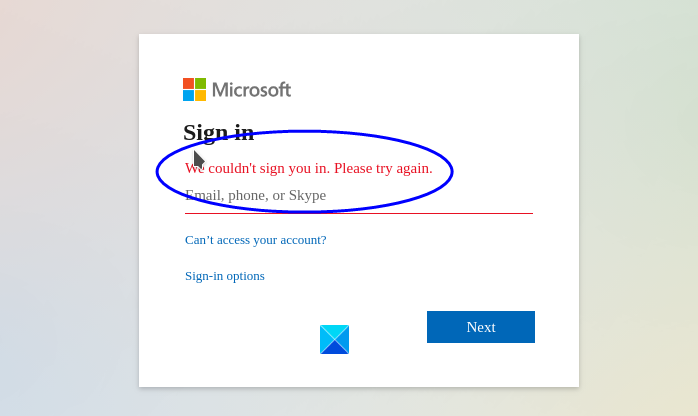Open the Sign-in options link

click(224, 276)
